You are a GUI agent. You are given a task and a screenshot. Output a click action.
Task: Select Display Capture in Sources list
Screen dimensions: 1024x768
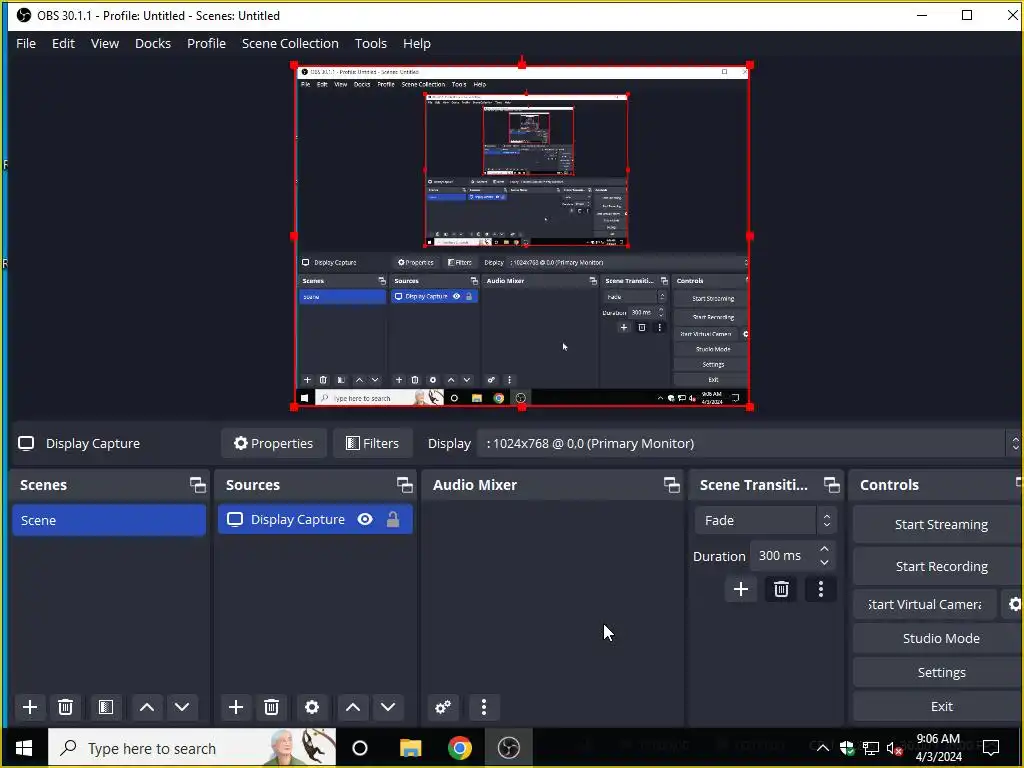pyautogui.click(x=315, y=520)
